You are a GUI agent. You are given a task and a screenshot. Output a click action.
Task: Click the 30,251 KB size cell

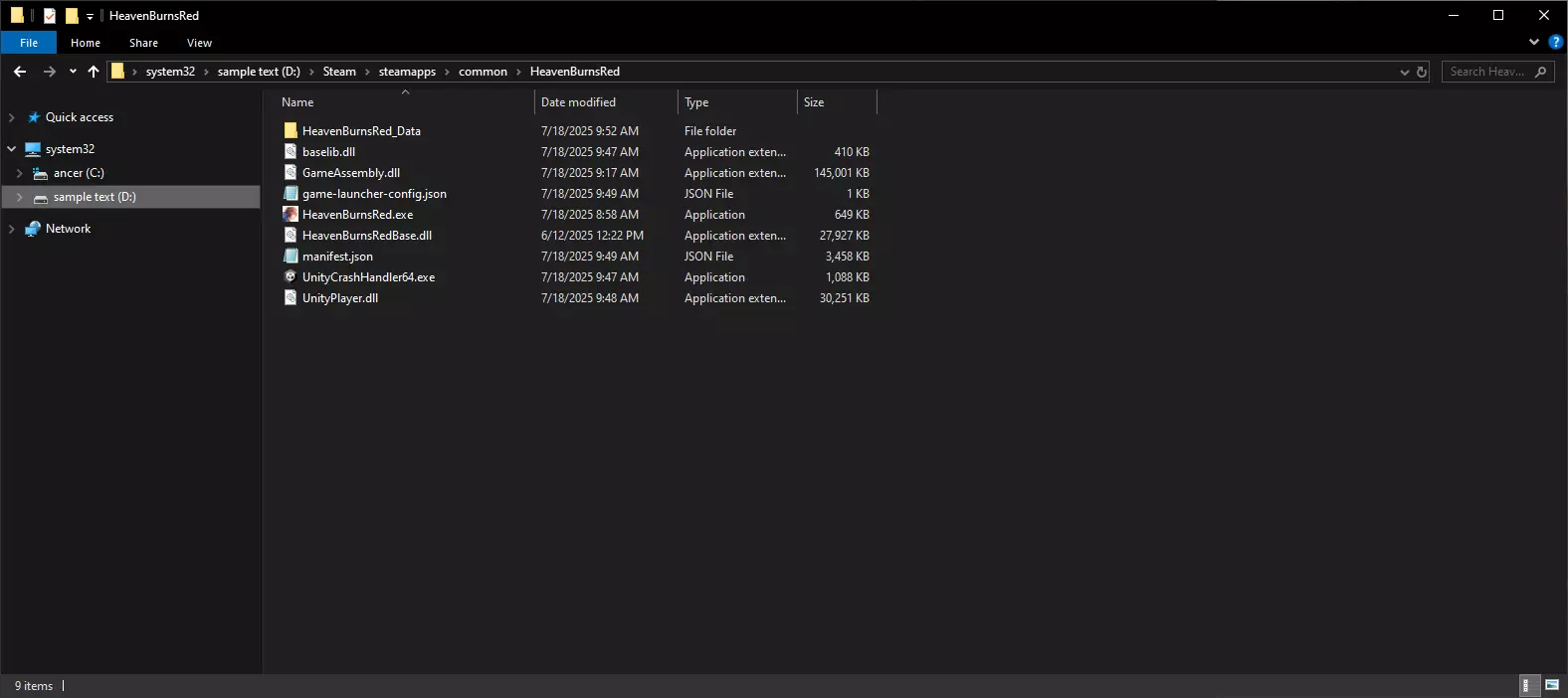tap(845, 297)
